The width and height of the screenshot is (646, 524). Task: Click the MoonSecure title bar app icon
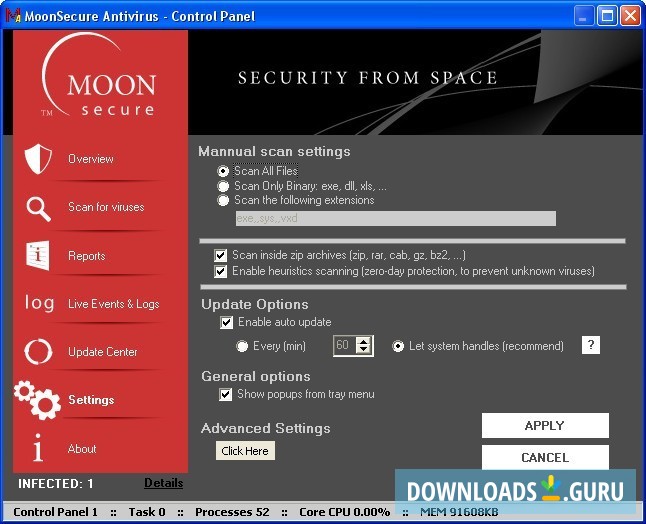point(13,16)
